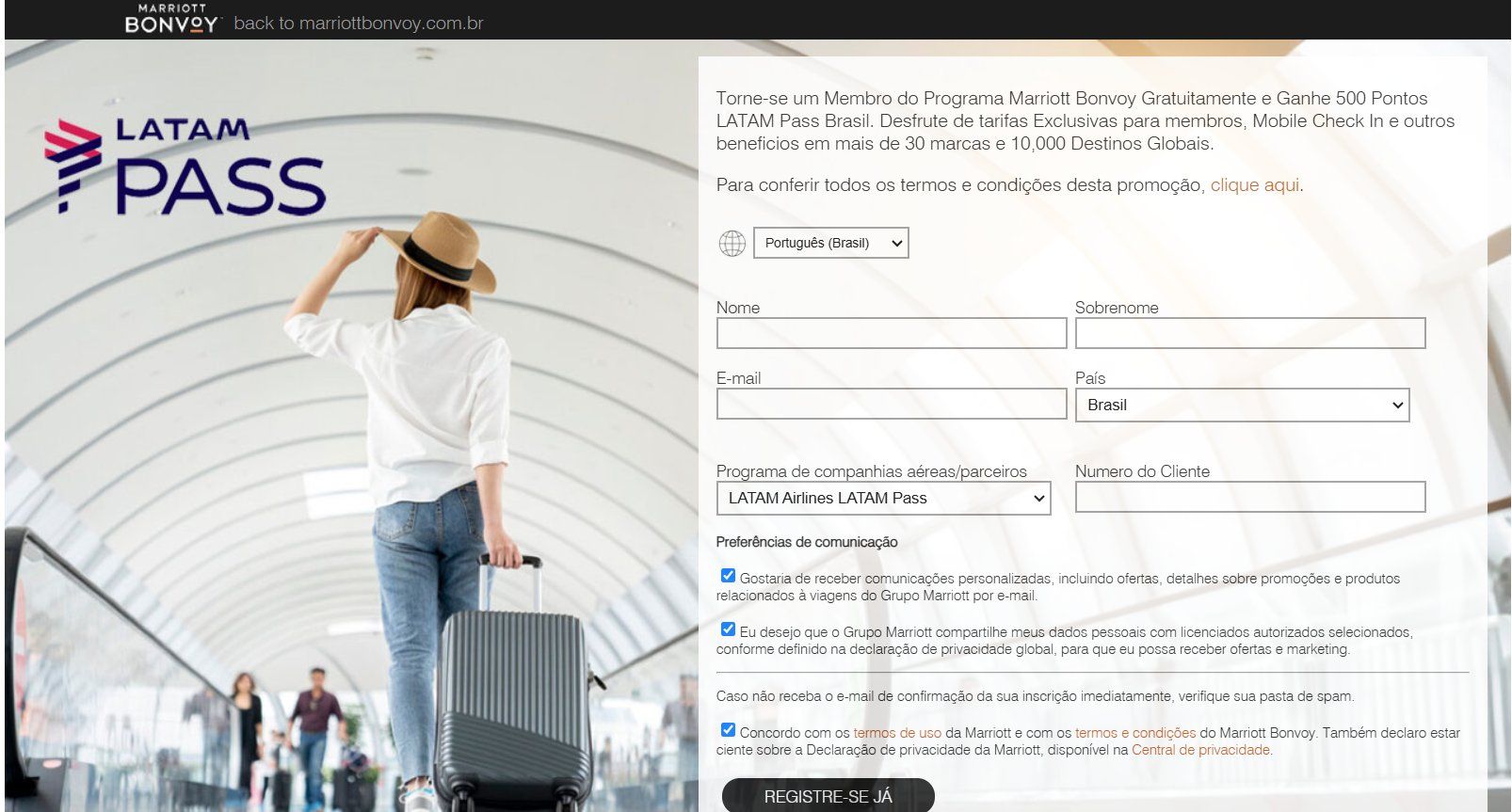The height and width of the screenshot is (812, 1512).
Task: Open the País dropdown showing Brasil
Action: point(1242,405)
